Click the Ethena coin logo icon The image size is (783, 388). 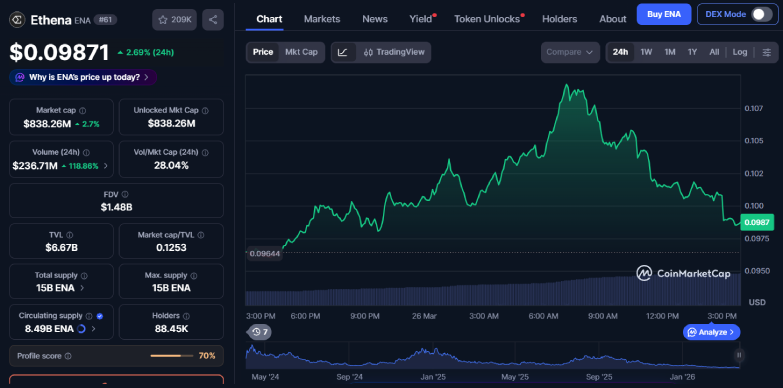coord(17,20)
